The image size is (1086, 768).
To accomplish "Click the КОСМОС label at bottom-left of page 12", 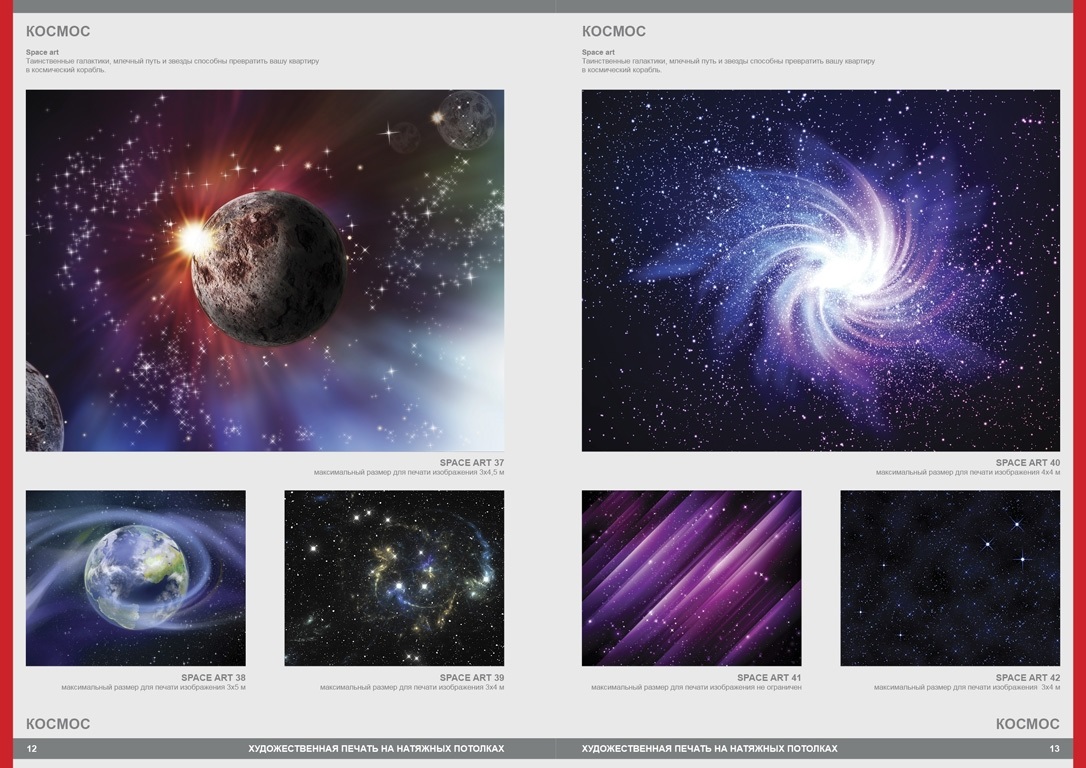I will [58, 724].
